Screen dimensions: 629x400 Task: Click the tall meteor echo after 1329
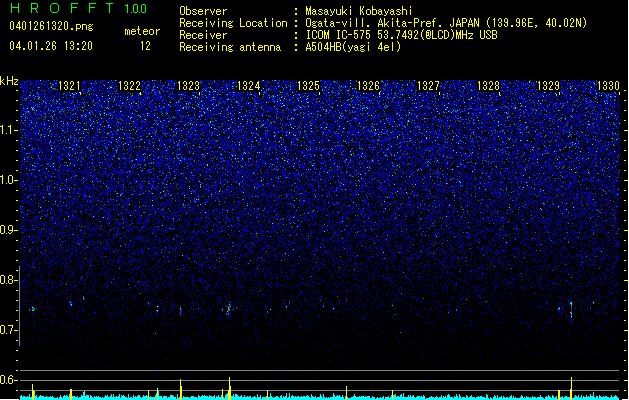(x=571, y=310)
